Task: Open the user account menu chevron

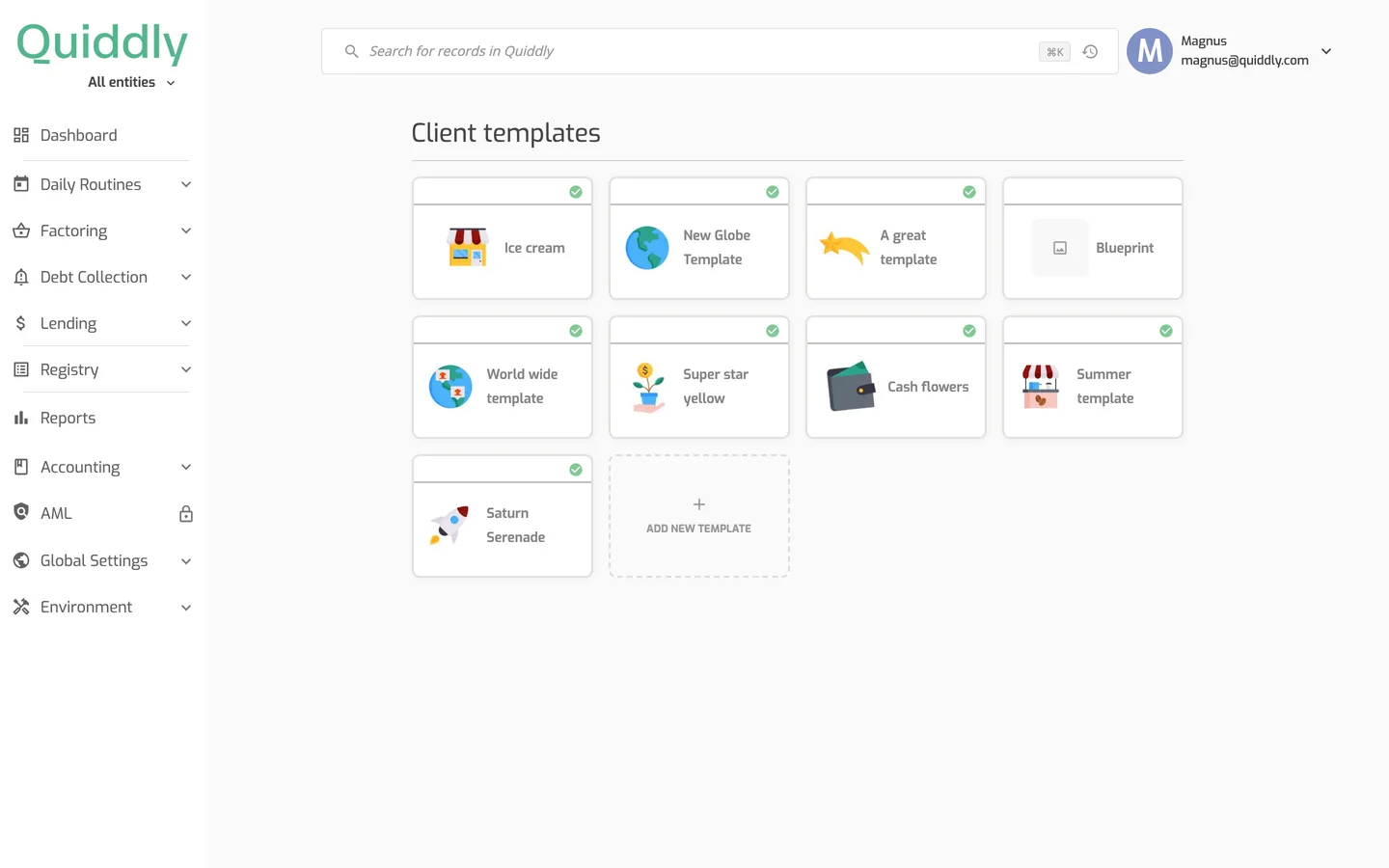Action: [x=1326, y=51]
